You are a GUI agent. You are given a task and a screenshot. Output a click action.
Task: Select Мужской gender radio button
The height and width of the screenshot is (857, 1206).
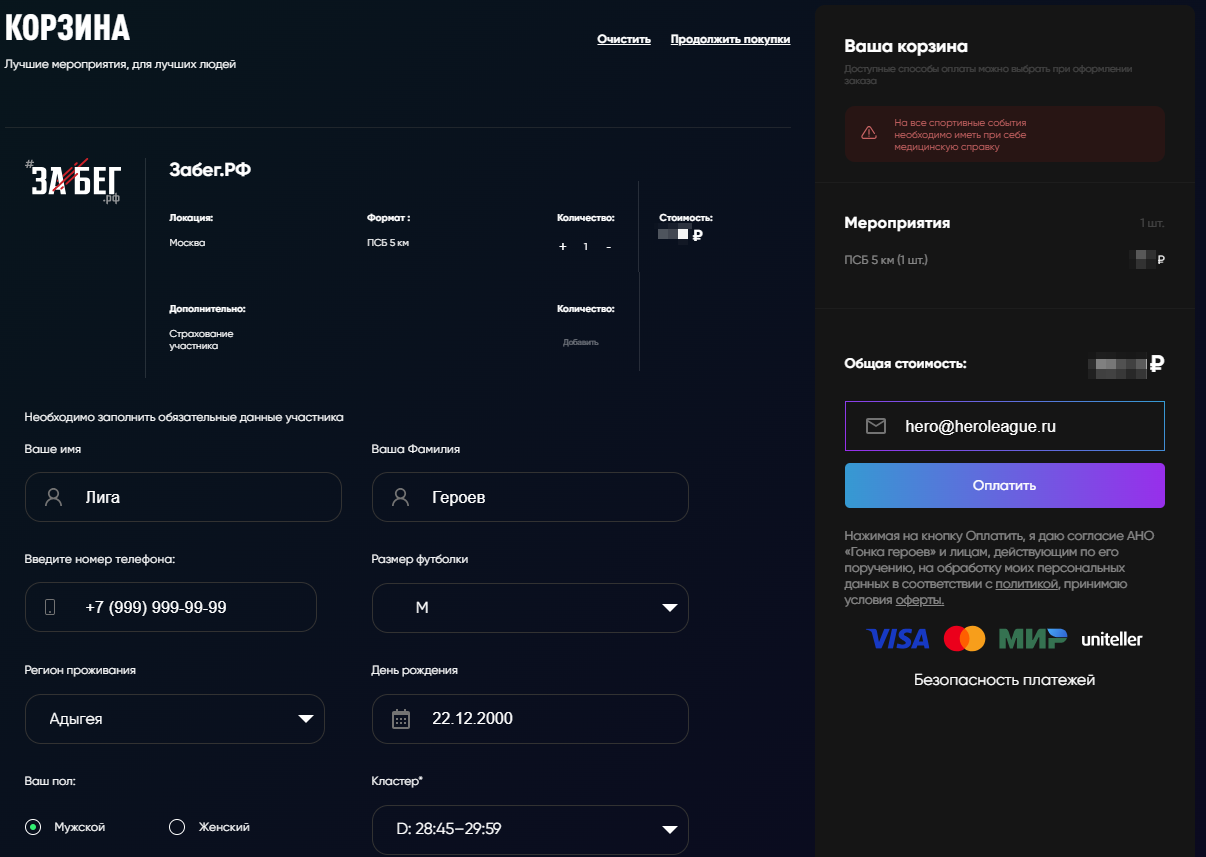pos(34,827)
